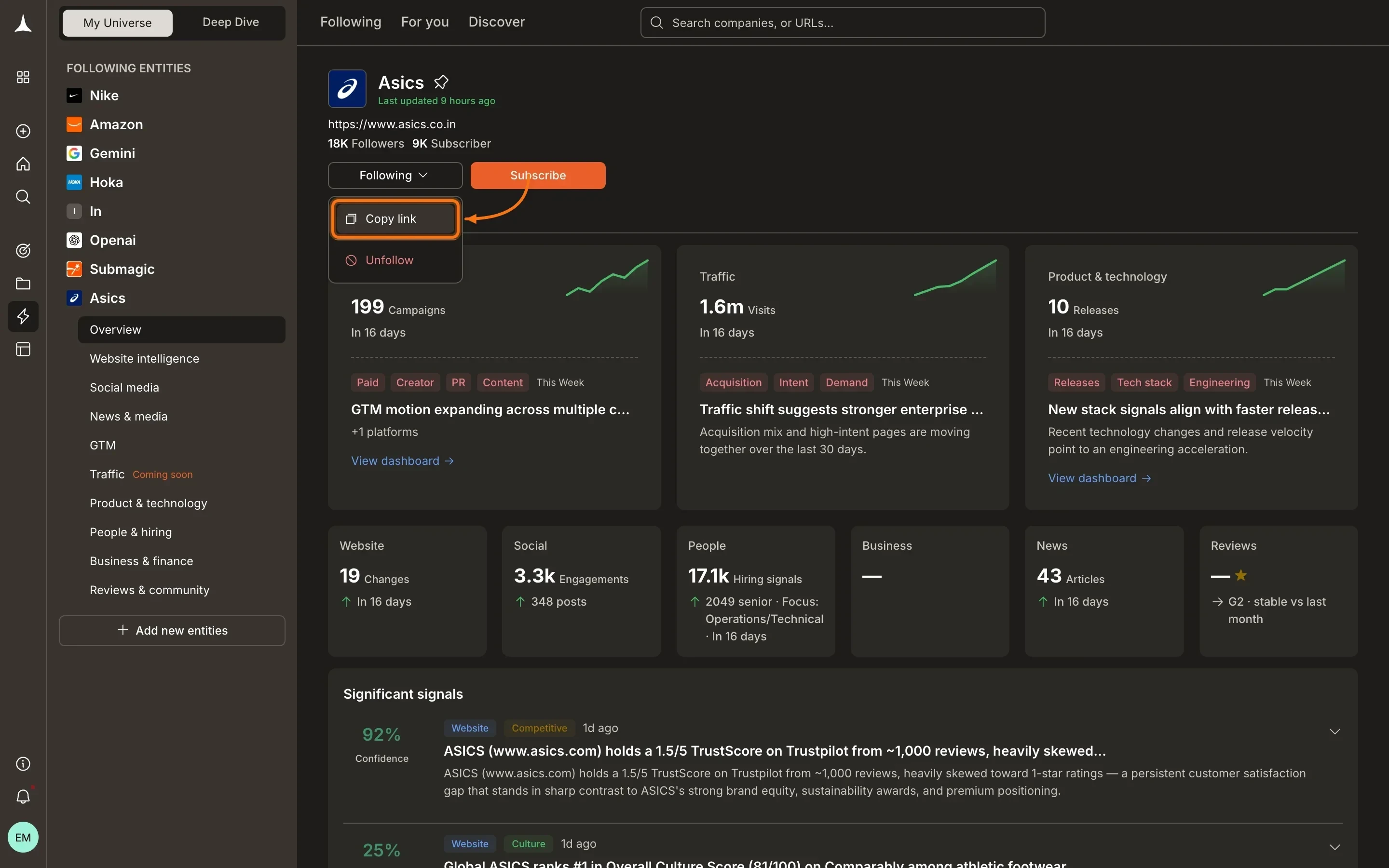Open Reviews & community section
The height and width of the screenshot is (868, 1389).
click(x=150, y=590)
